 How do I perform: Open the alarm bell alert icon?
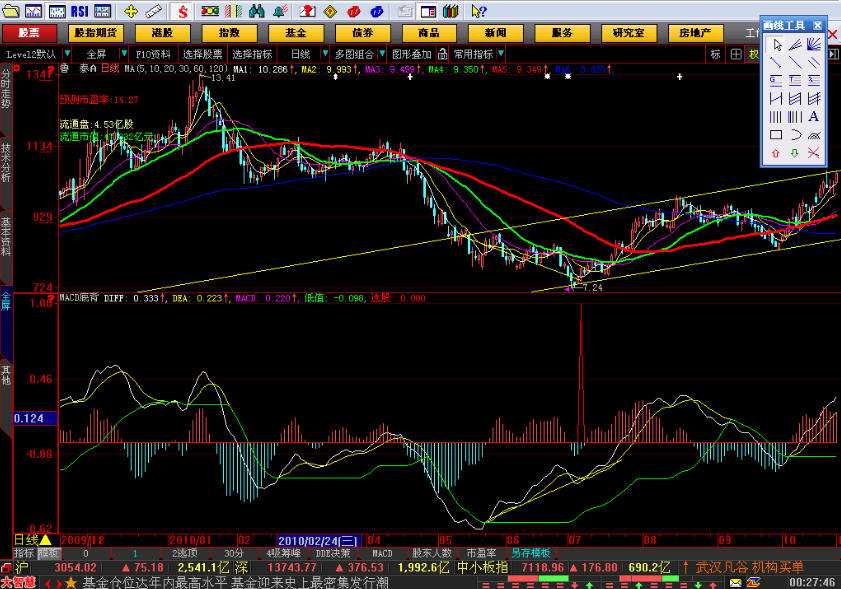(x=279, y=10)
